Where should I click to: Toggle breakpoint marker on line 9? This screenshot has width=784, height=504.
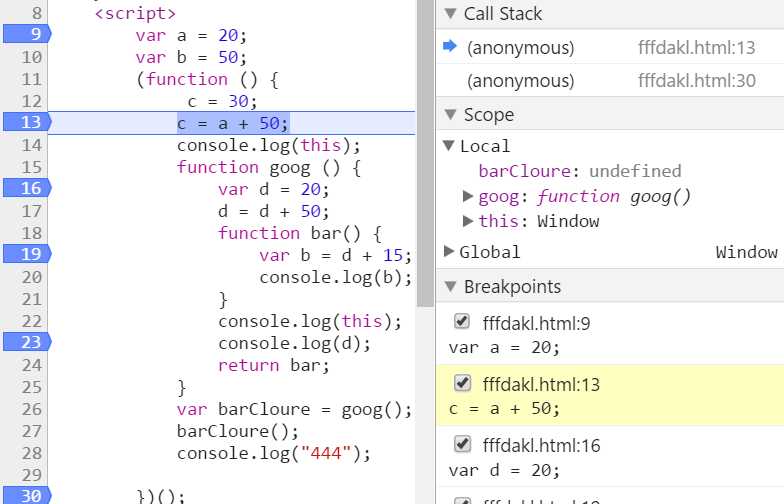coord(26,34)
